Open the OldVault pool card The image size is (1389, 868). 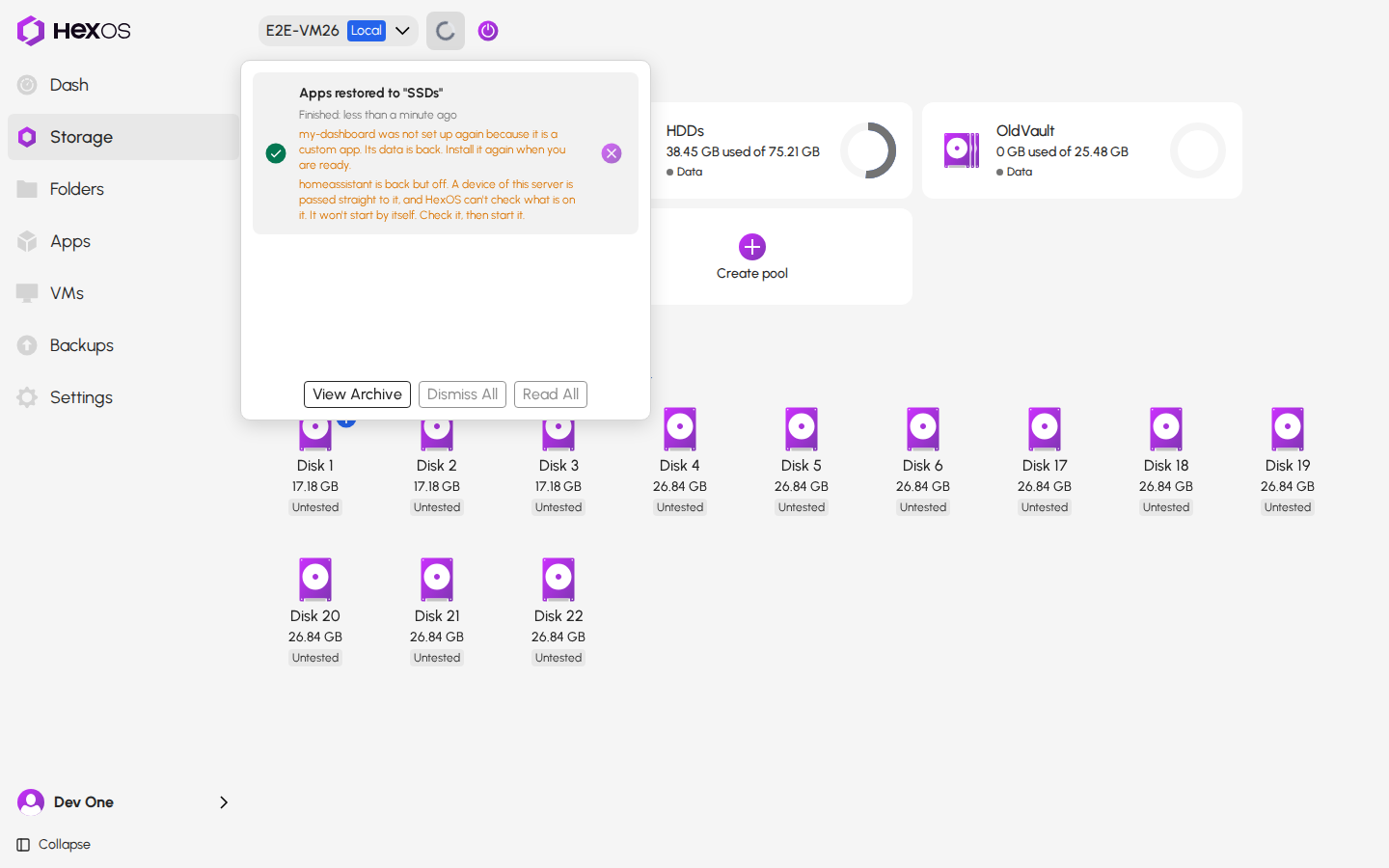pyautogui.click(x=1081, y=150)
